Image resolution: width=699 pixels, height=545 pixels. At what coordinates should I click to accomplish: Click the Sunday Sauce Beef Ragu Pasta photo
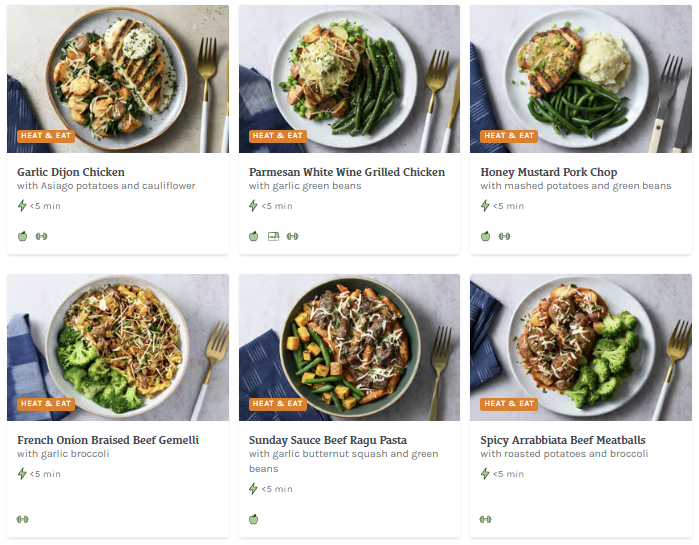pyautogui.click(x=349, y=345)
